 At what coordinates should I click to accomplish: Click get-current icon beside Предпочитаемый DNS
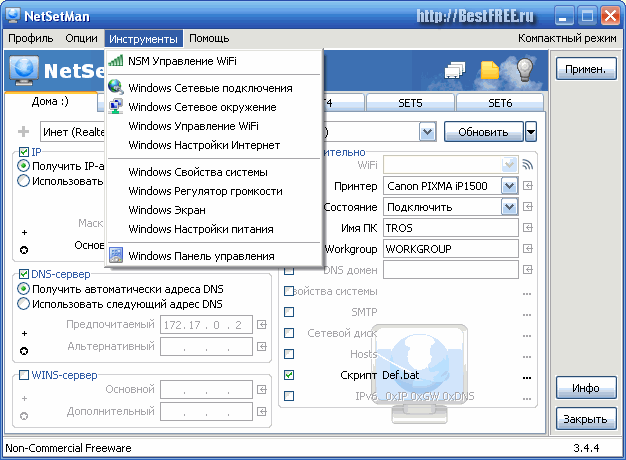tap(262, 325)
